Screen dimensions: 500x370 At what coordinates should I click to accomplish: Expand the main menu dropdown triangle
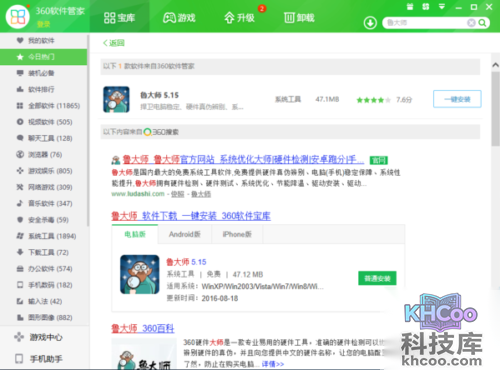442,7
